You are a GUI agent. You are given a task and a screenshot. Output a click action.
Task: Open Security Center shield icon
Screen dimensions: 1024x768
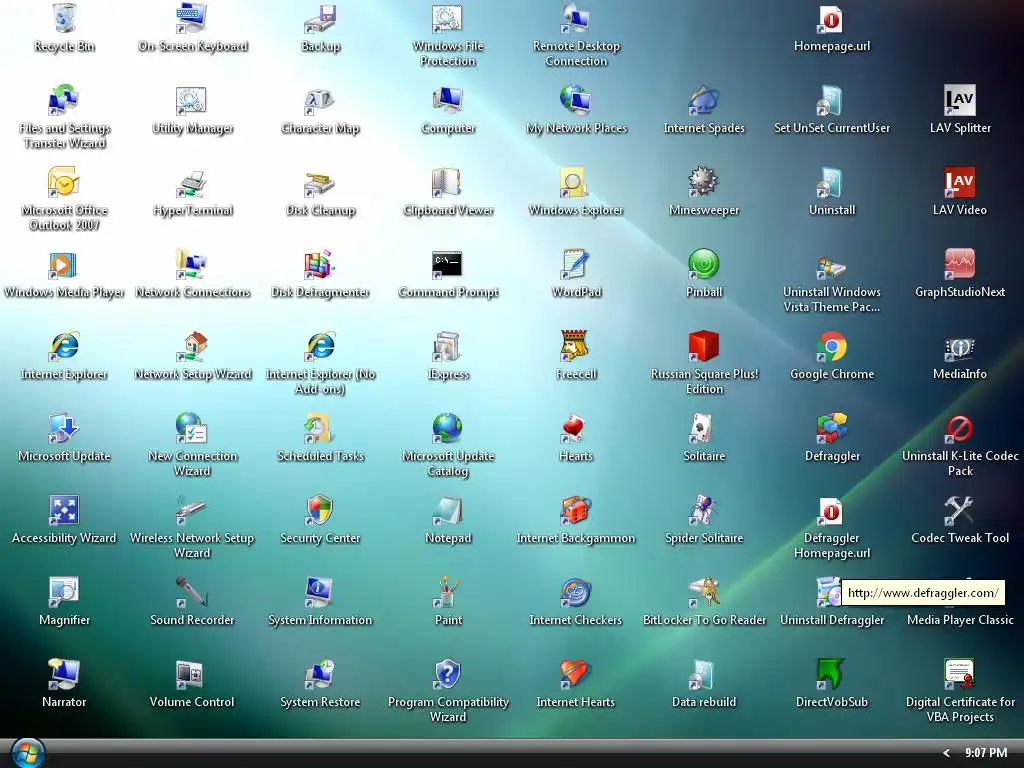320,510
